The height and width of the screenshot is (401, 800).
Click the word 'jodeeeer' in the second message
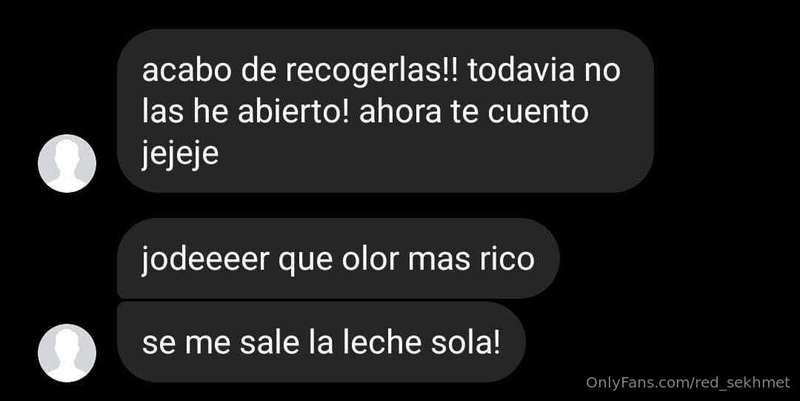pyautogui.click(x=205, y=260)
